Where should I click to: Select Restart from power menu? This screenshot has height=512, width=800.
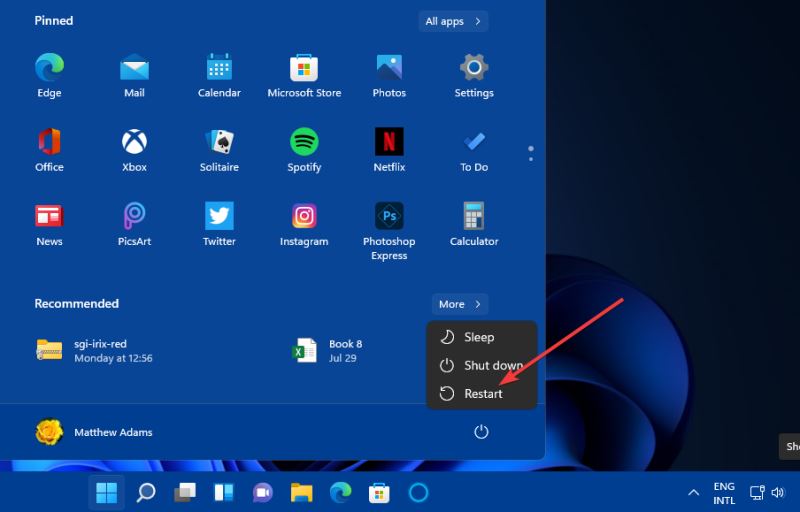(482, 394)
